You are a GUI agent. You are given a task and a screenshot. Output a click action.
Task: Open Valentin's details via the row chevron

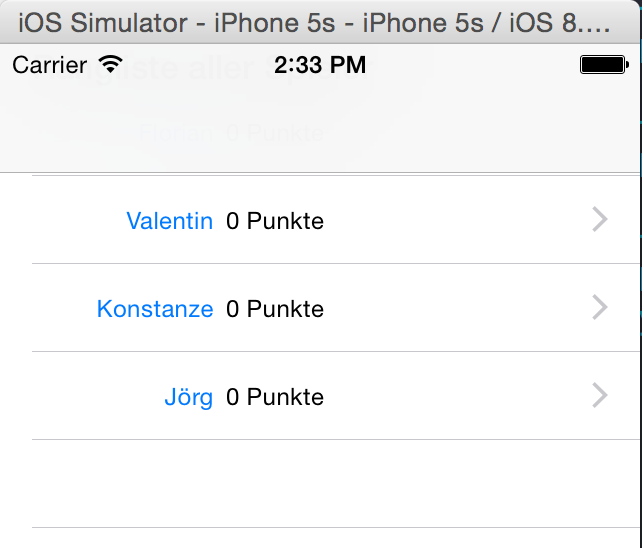(600, 220)
